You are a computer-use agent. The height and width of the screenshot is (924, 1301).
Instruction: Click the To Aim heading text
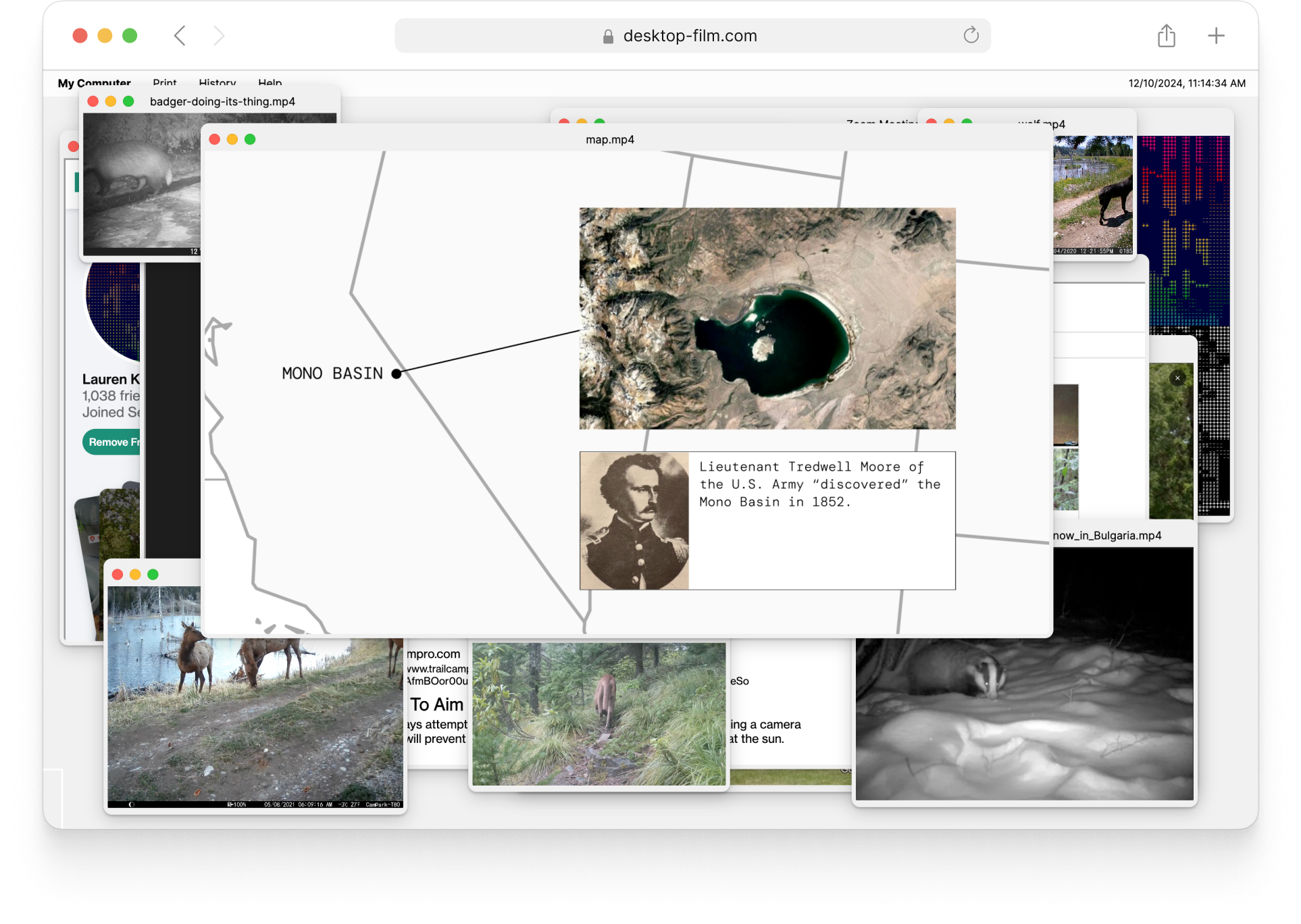[437, 704]
